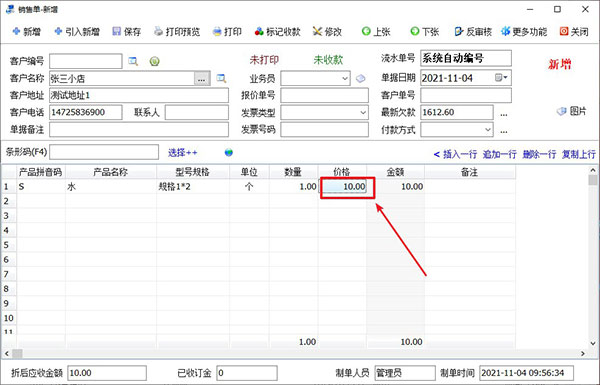Click the table's vertical scrollbar down arrow
Screen dimensions: 600x385
tap(593, 343)
